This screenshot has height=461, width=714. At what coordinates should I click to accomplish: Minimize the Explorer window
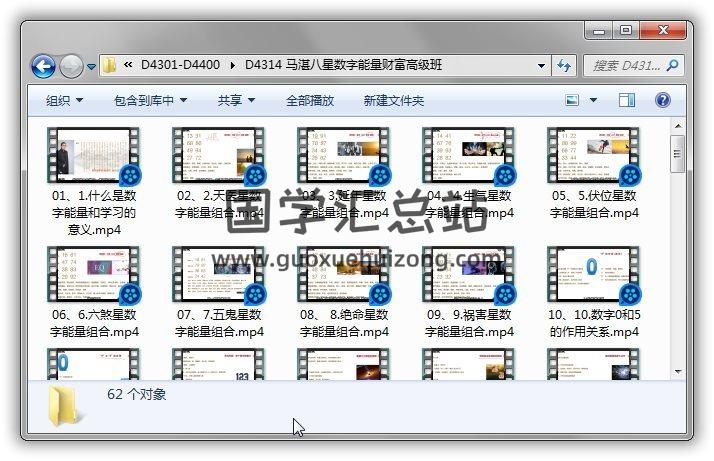coord(599,31)
